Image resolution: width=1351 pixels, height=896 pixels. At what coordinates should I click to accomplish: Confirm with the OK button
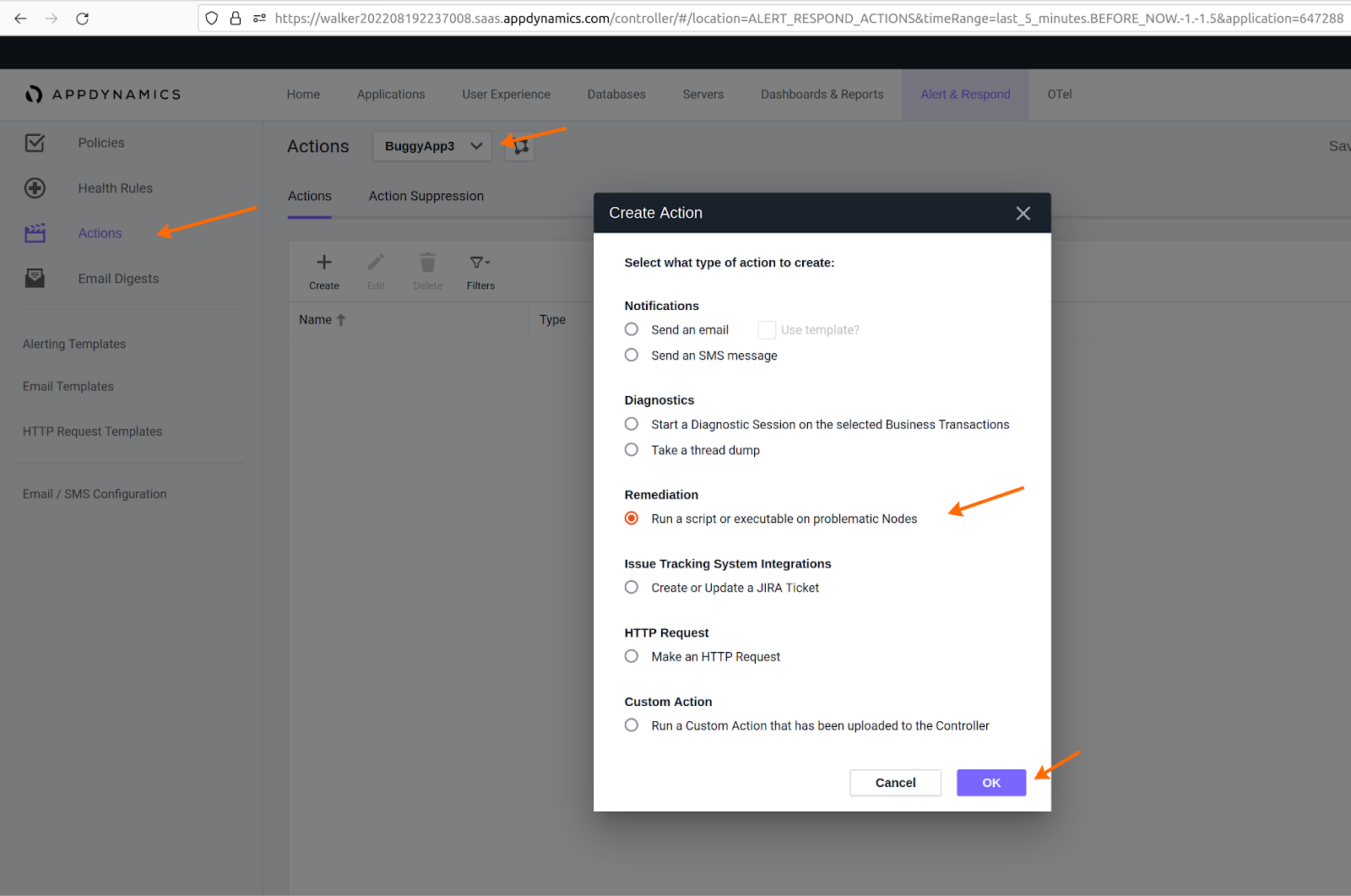[991, 783]
